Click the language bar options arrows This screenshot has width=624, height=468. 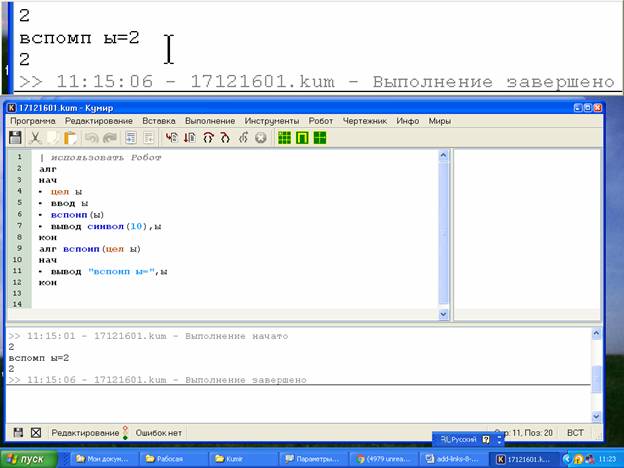click(499, 439)
